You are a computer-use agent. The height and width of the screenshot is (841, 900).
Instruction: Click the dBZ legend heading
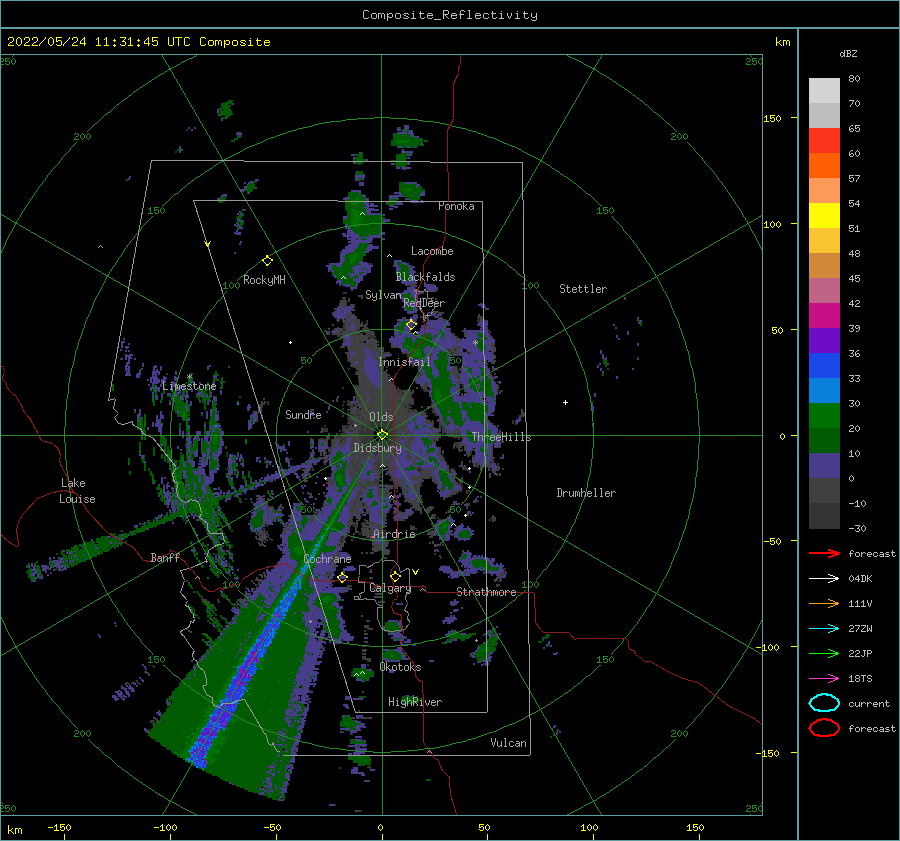pyautogui.click(x=848, y=53)
